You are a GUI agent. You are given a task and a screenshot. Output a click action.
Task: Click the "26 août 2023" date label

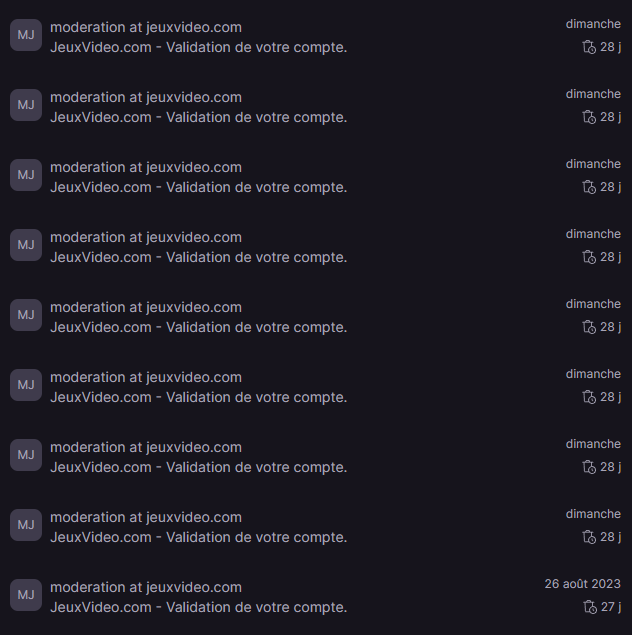(582, 584)
